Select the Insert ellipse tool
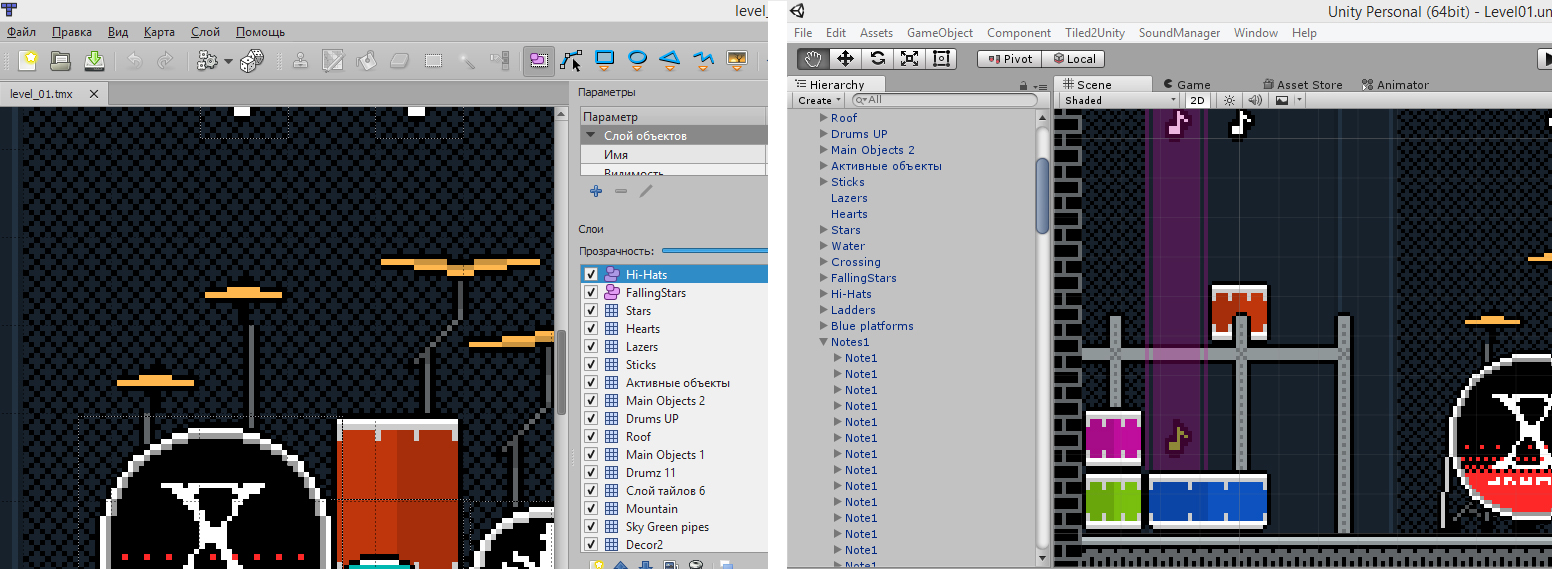The height and width of the screenshot is (569, 1552). coord(637,60)
